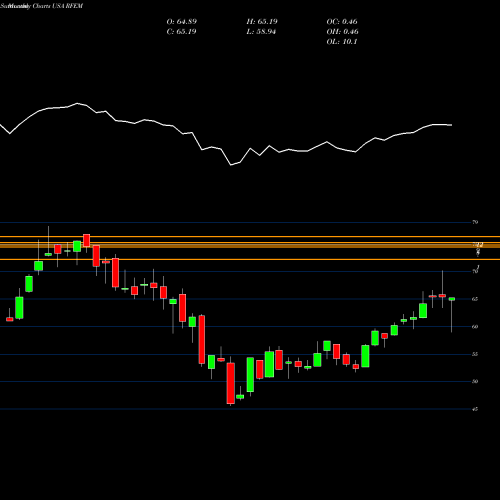Click the 55 price axis label
Screen dimensions: 500x500
(x=475, y=354)
